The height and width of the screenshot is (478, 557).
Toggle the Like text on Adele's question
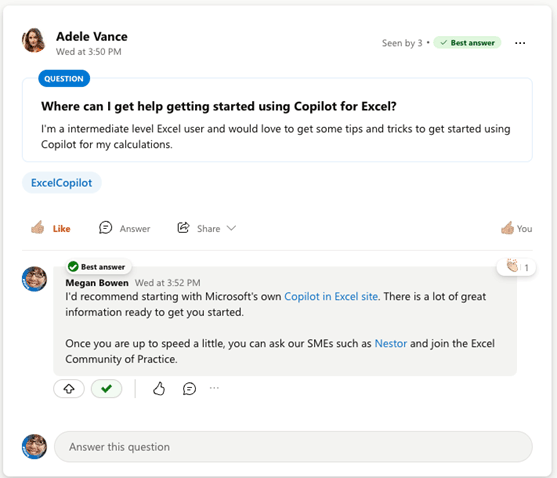pyautogui.click(x=61, y=229)
